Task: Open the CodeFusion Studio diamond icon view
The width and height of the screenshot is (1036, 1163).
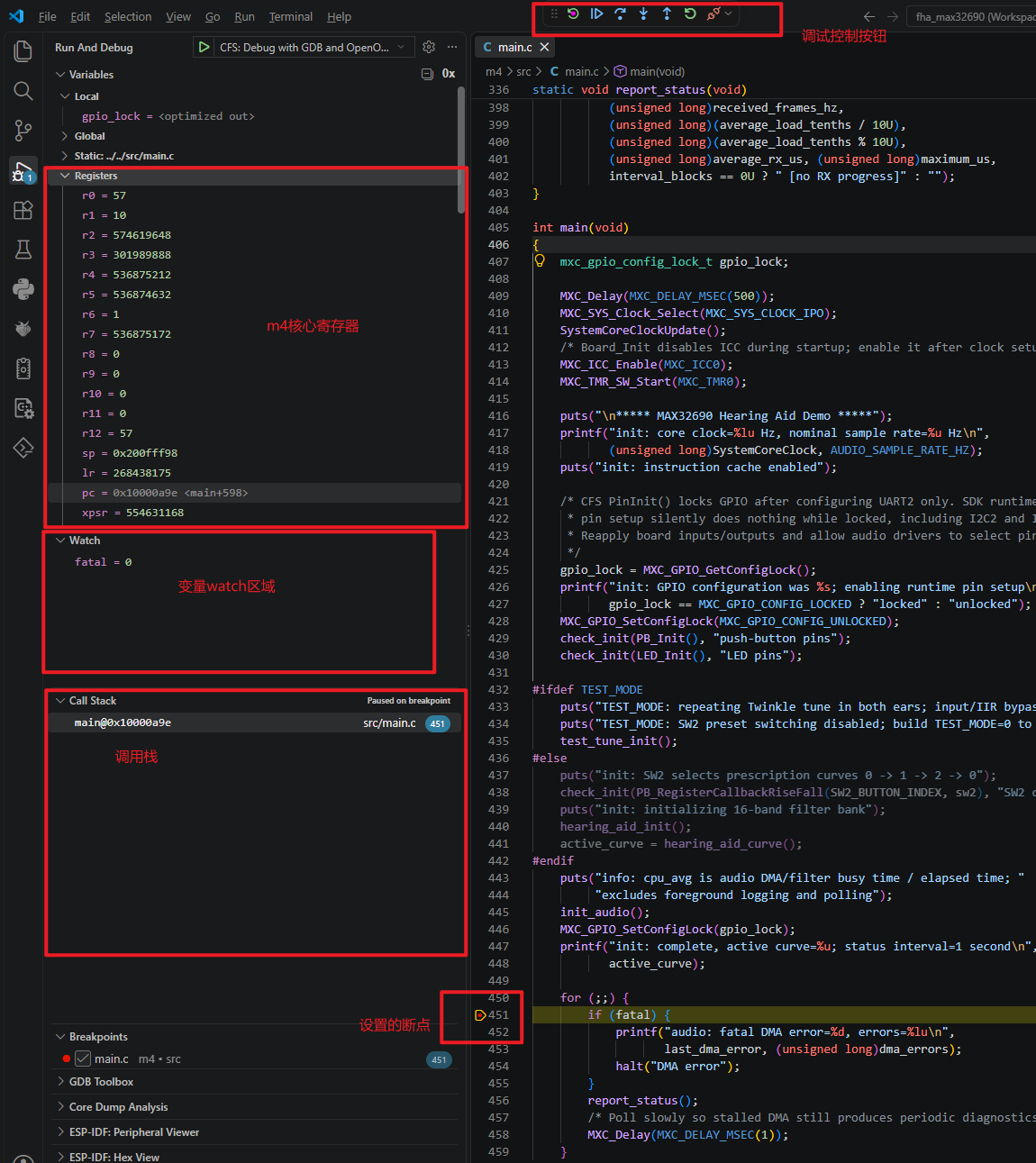Action: point(23,448)
